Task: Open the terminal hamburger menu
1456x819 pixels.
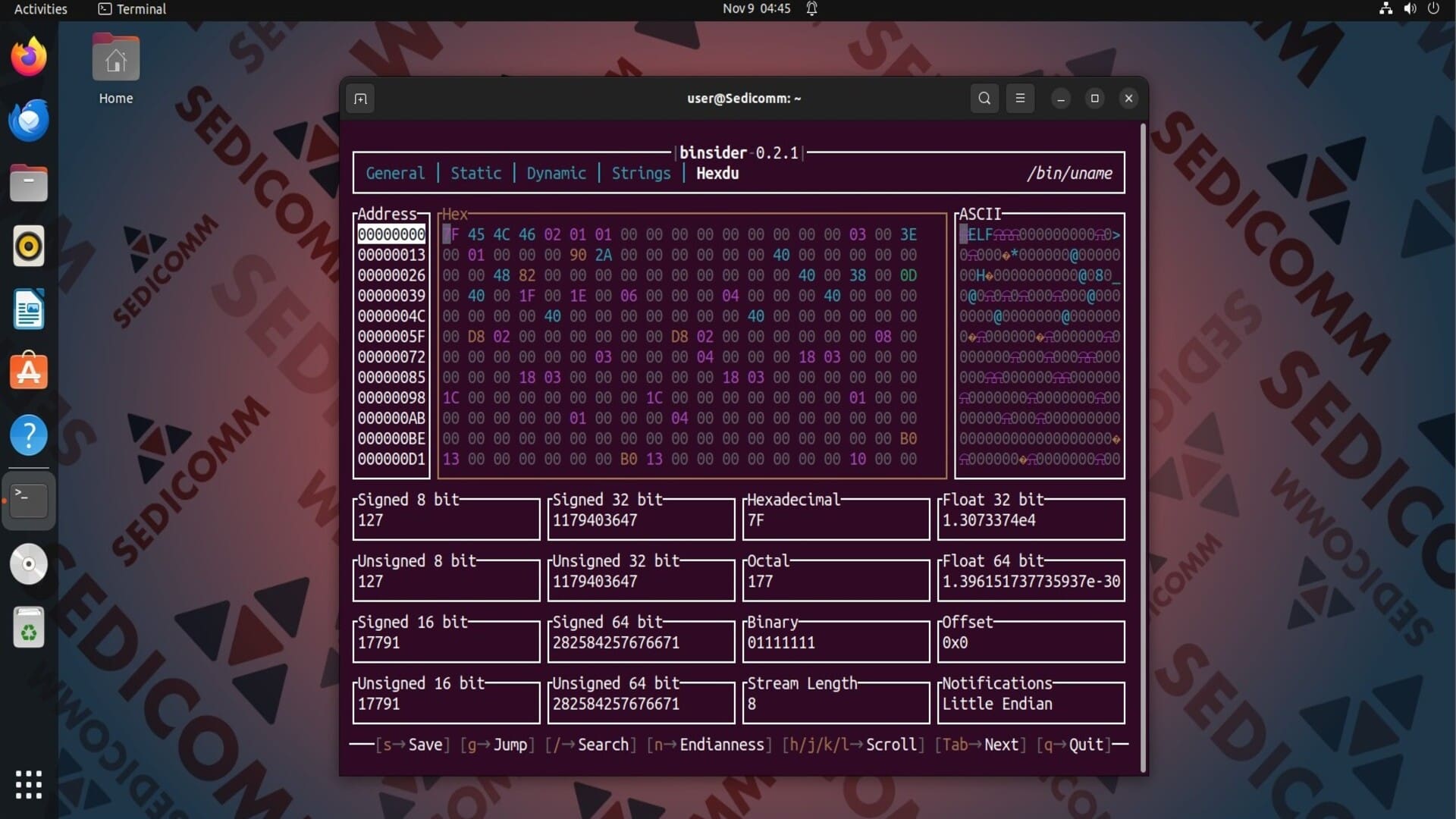Action: pyautogui.click(x=1020, y=99)
